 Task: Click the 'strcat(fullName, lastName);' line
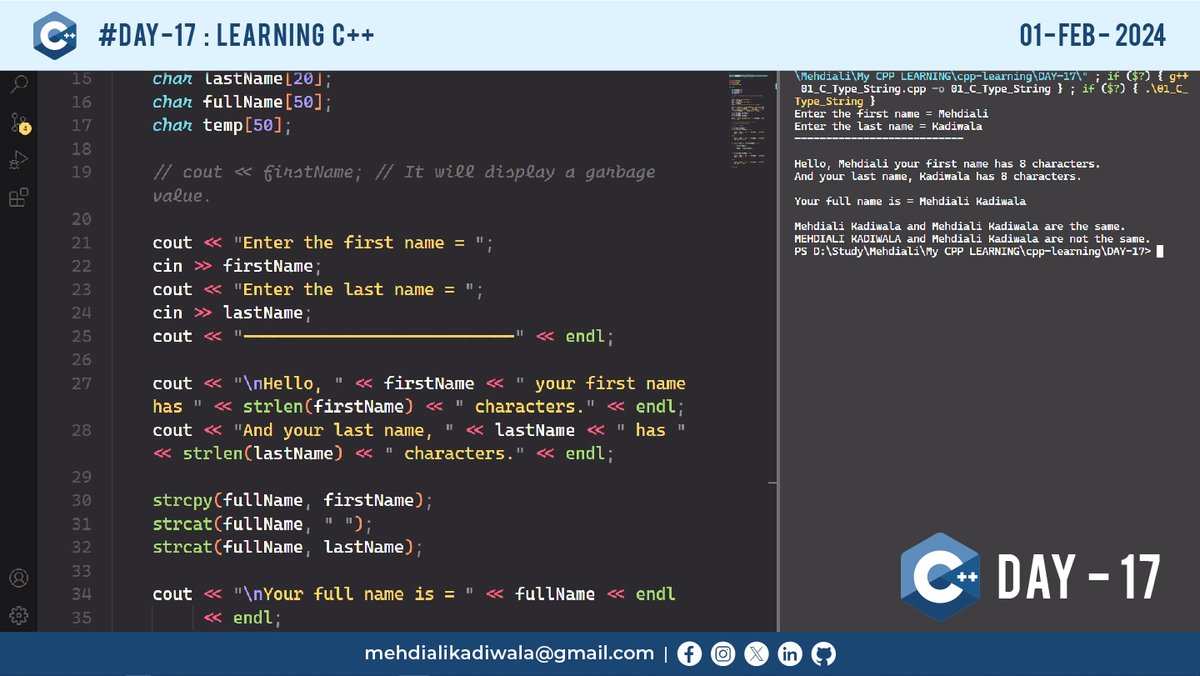click(x=288, y=547)
